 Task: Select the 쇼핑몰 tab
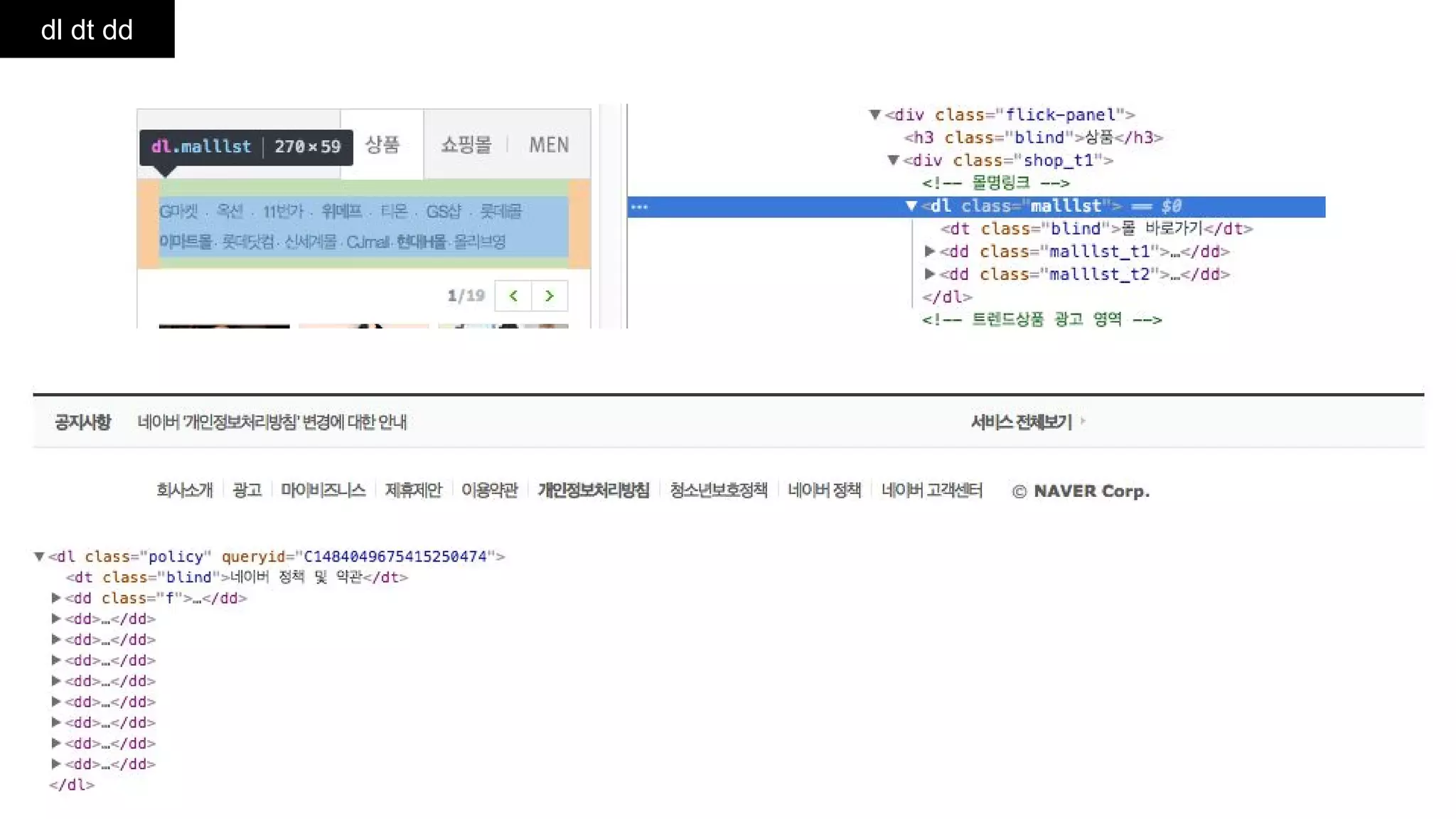tap(466, 144)
